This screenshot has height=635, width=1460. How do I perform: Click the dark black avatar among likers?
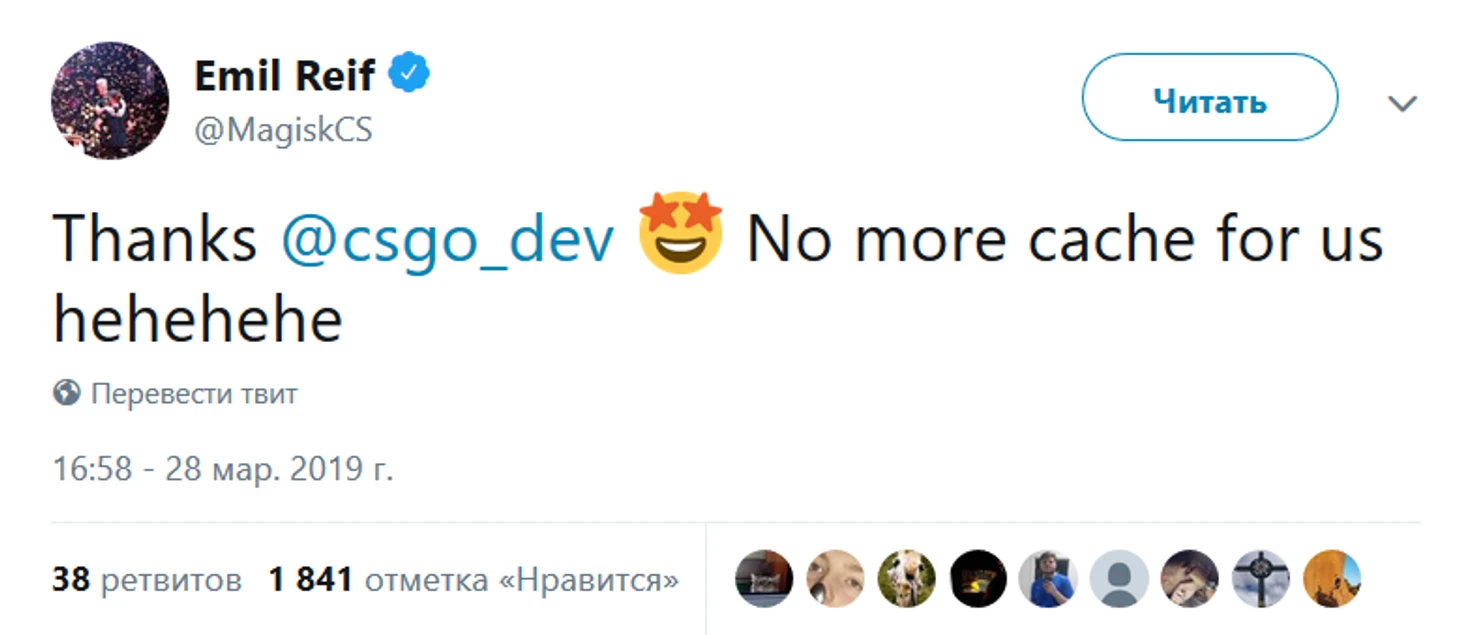click(x=977, y=578)
